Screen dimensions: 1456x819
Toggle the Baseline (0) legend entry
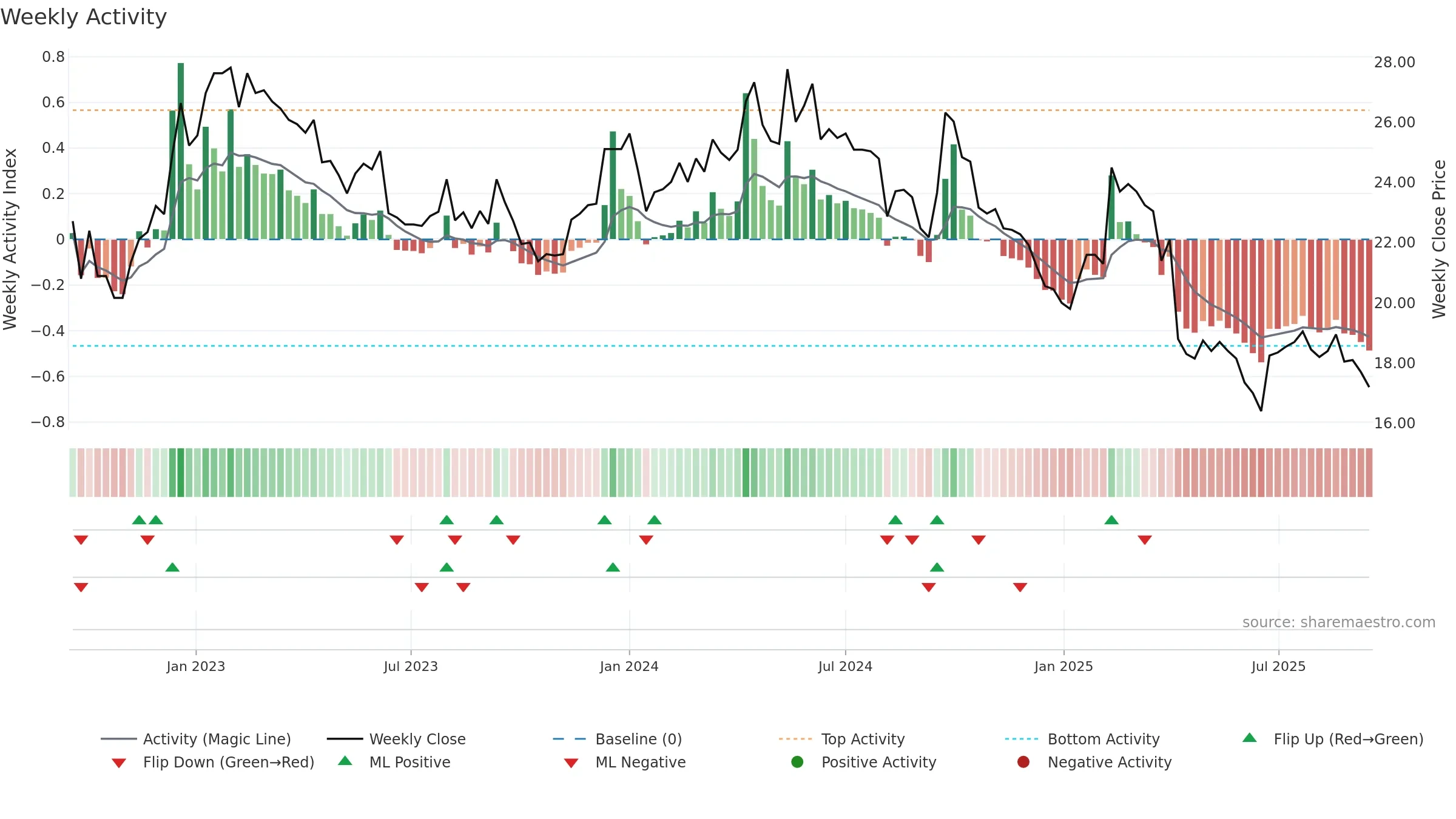[x=618, y=739]
